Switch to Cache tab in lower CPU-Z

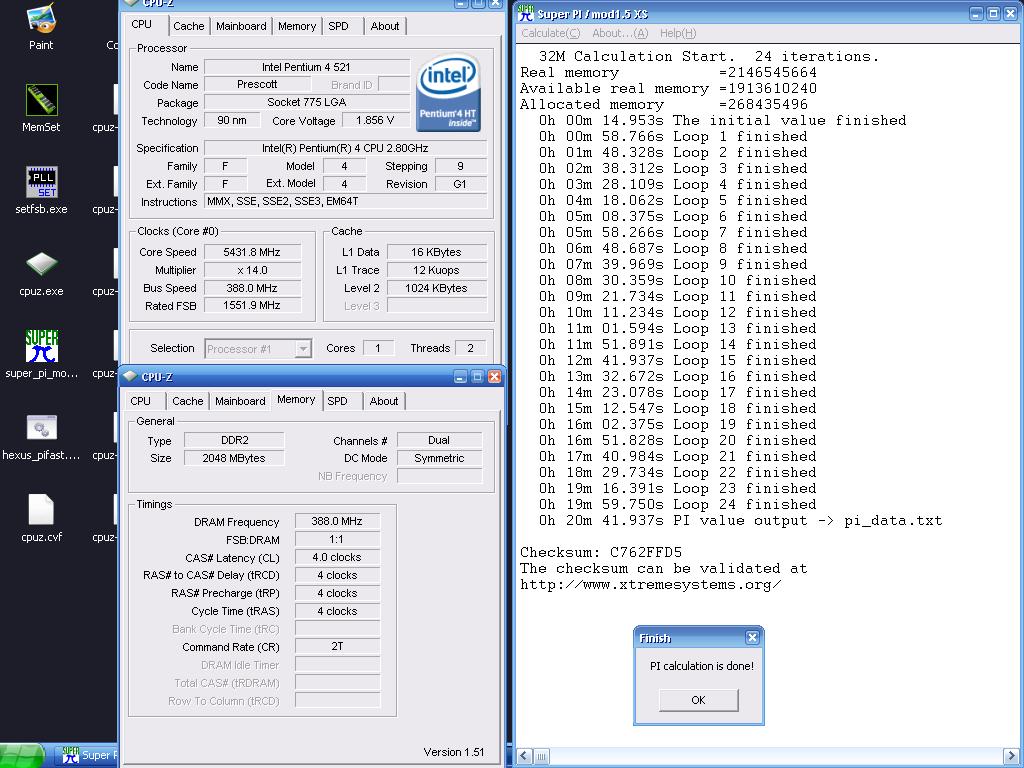[187, 401]
